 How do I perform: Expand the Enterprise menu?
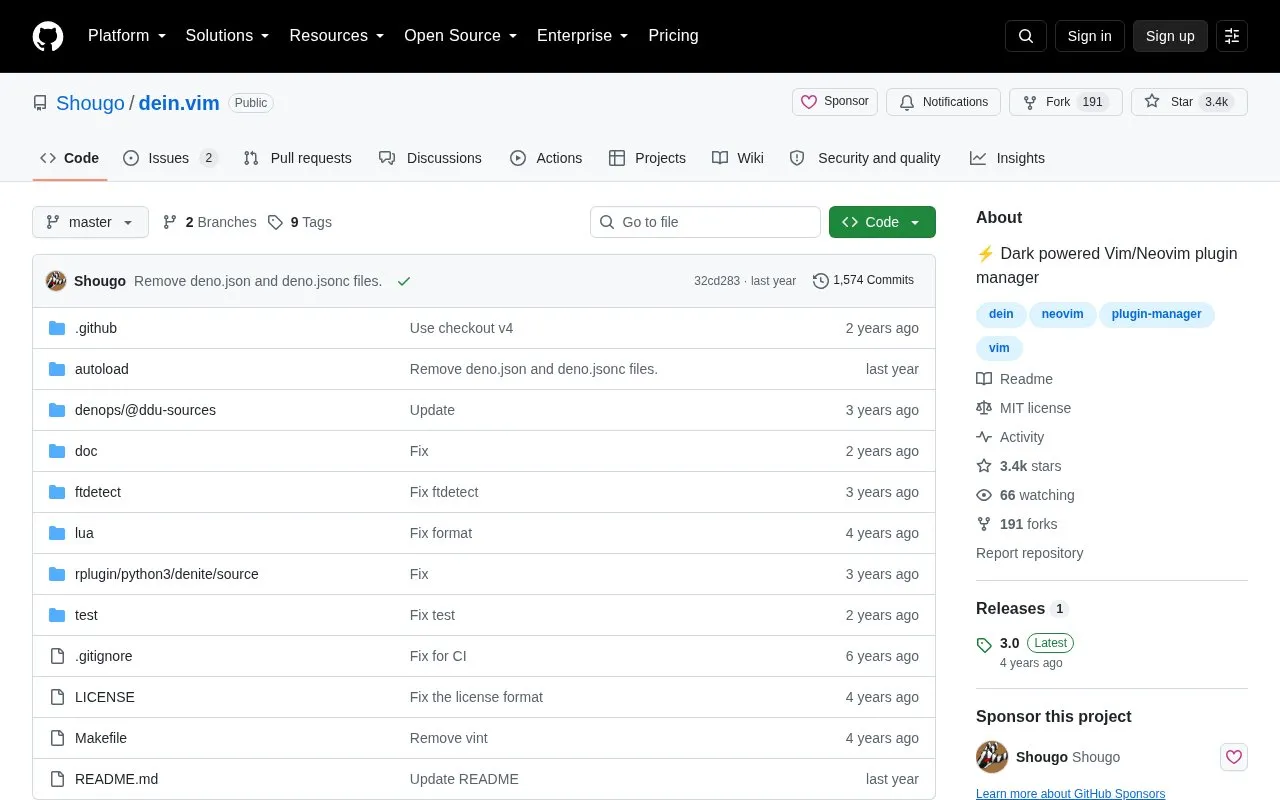pos(583,36)
